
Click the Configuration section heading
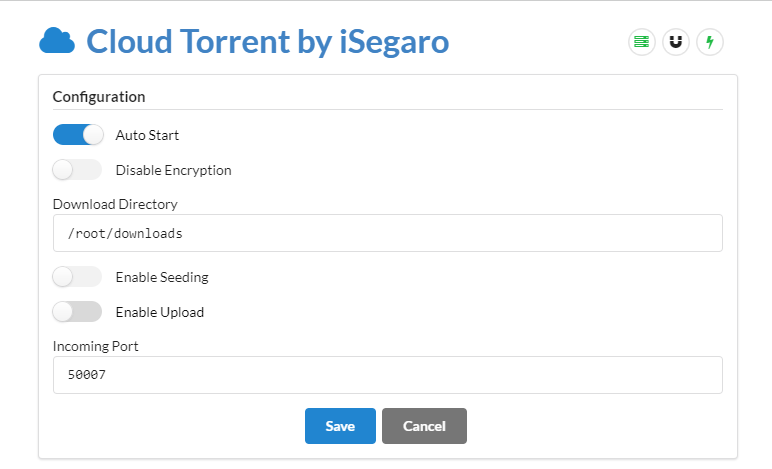click(99, 97)
